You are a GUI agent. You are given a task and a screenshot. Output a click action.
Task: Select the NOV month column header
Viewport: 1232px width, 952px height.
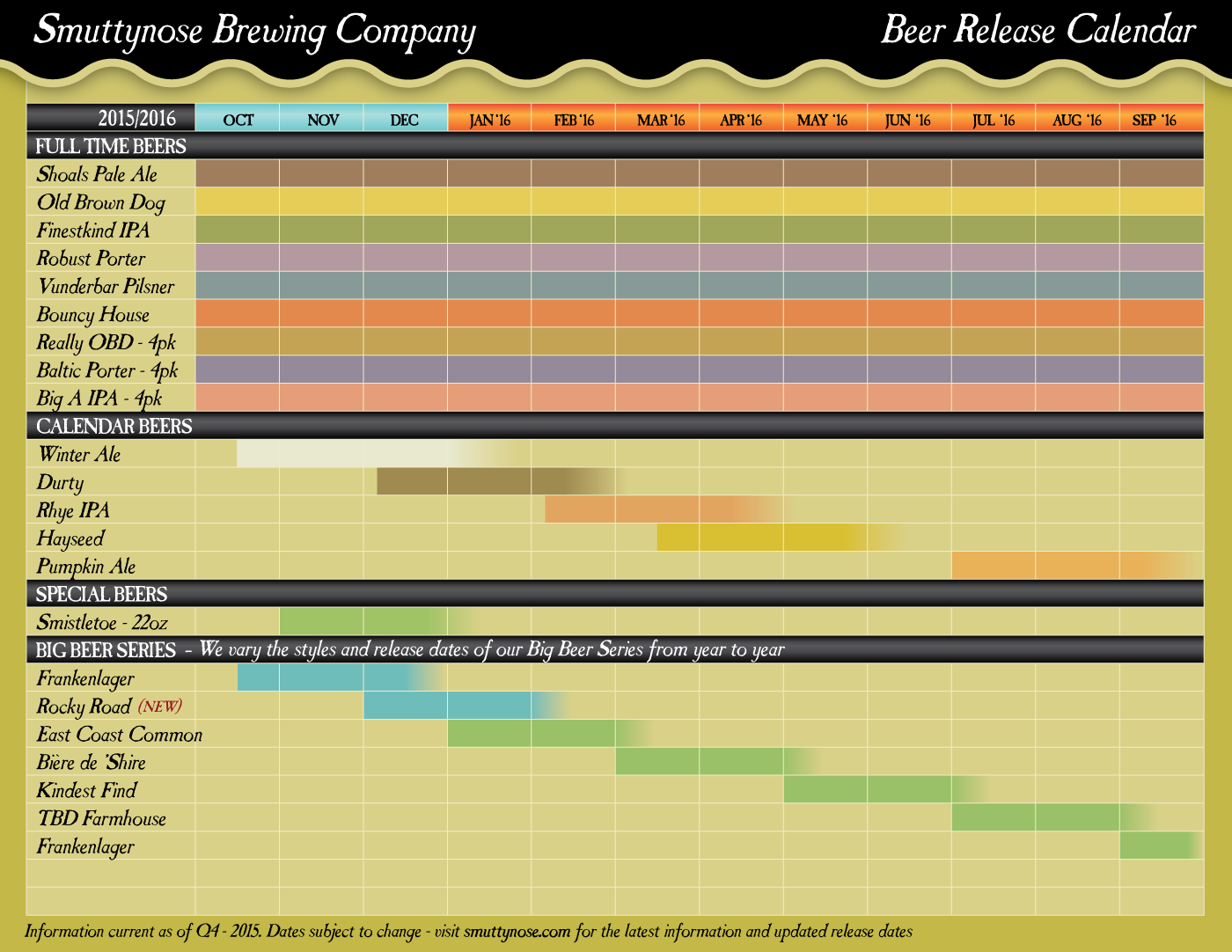[x=322, y=118]
